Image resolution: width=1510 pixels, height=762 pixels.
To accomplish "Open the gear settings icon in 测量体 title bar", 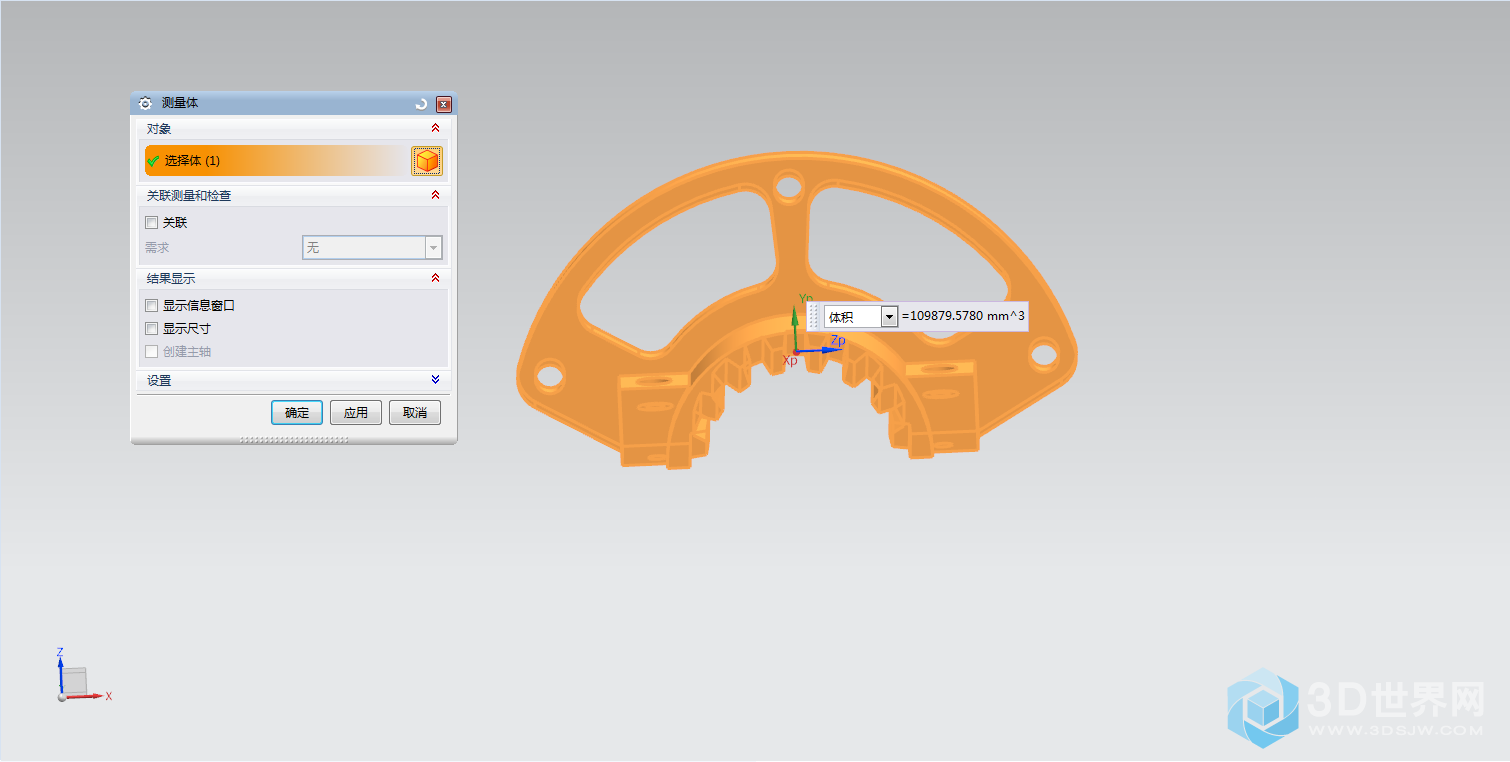I will point(145,103).
